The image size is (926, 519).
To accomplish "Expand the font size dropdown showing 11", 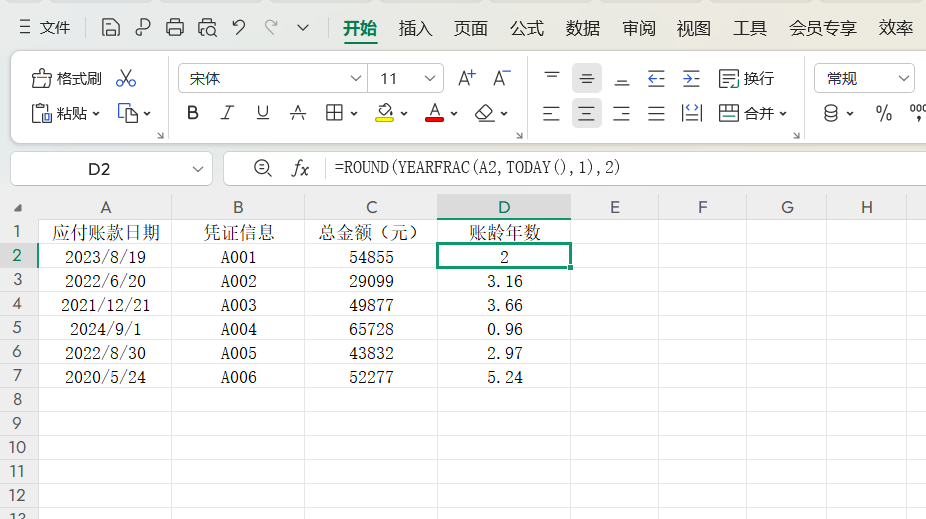I will [431, 79].
